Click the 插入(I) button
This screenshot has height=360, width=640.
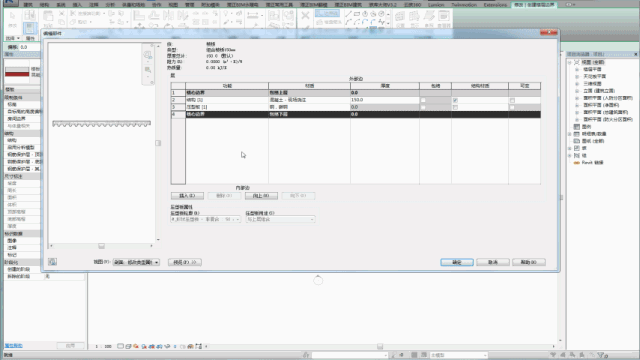(x=187, y=196)
